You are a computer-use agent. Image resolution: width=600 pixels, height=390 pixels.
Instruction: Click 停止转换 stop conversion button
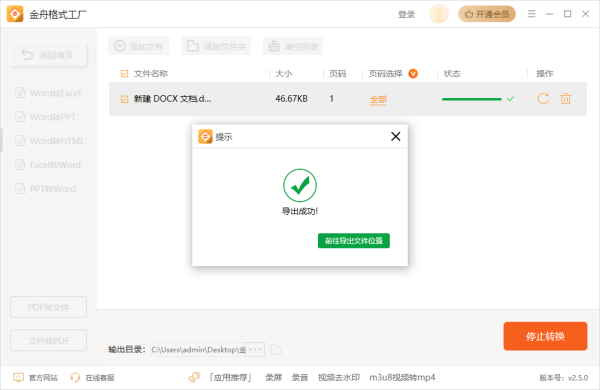click(545, 336)
